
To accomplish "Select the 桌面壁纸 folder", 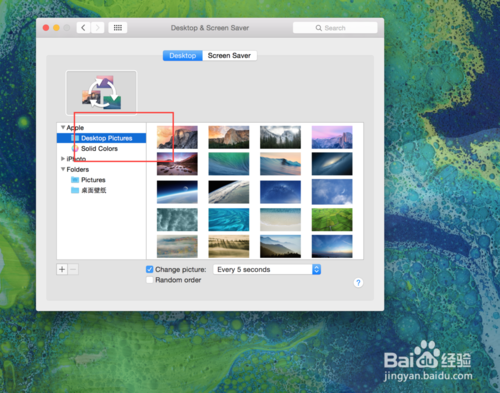I will 94,190.
